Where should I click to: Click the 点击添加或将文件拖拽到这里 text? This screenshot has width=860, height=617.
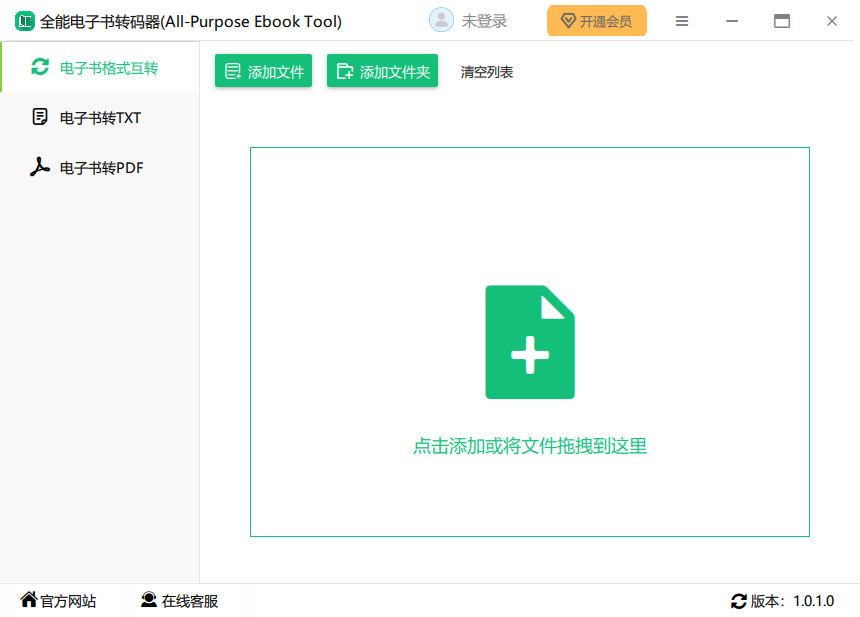(x=530, y=446)
